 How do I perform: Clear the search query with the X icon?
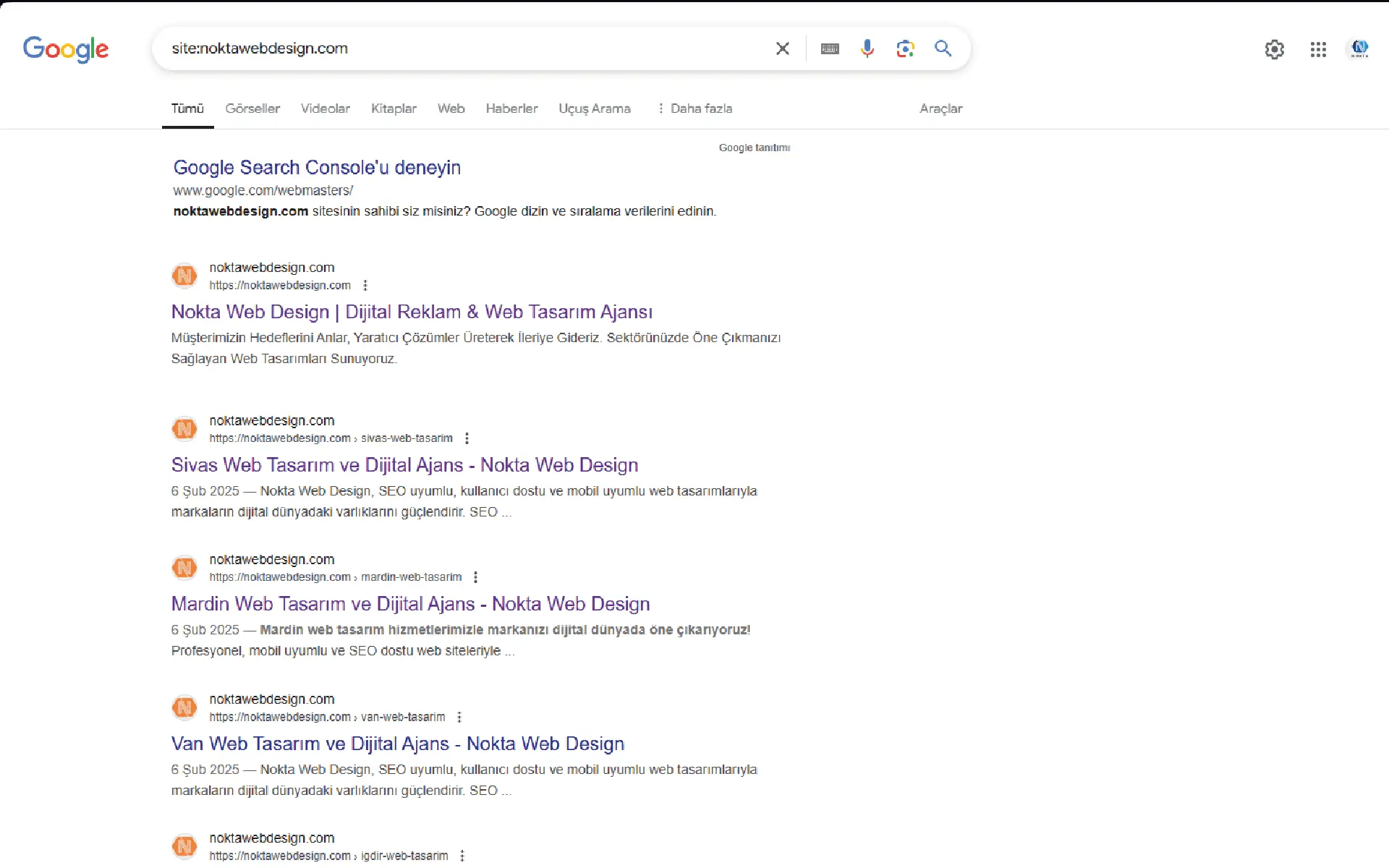point(783,48)
